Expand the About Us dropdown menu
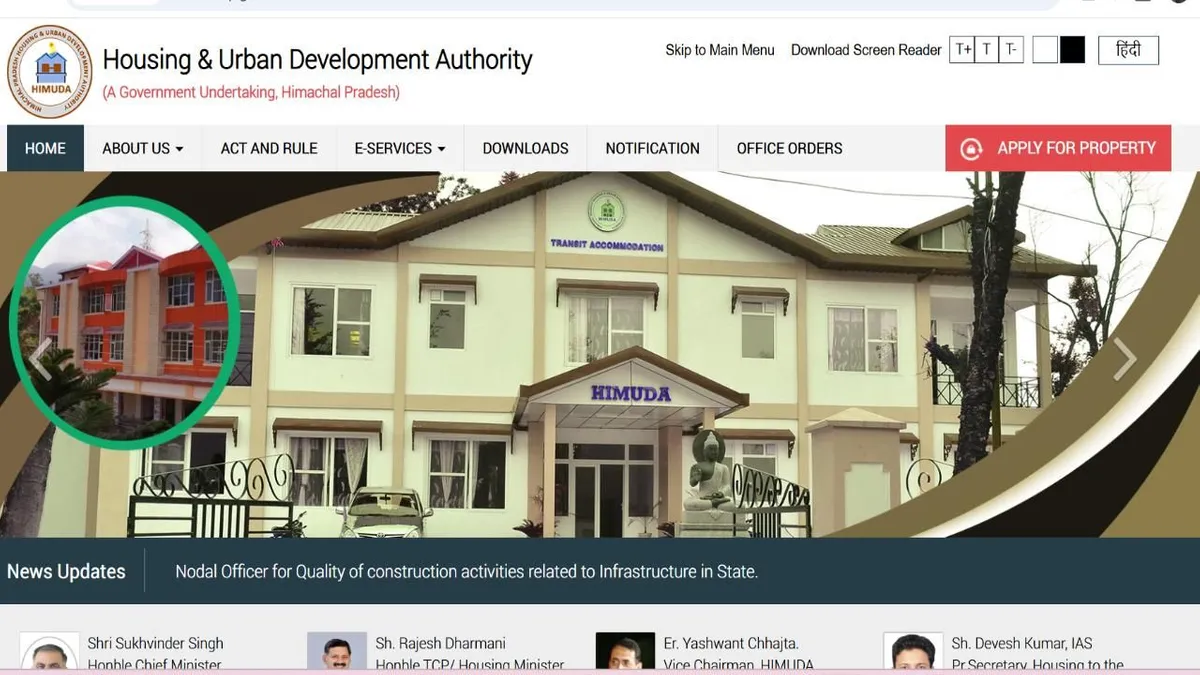 pyautogui.click(x=143, y=148)
